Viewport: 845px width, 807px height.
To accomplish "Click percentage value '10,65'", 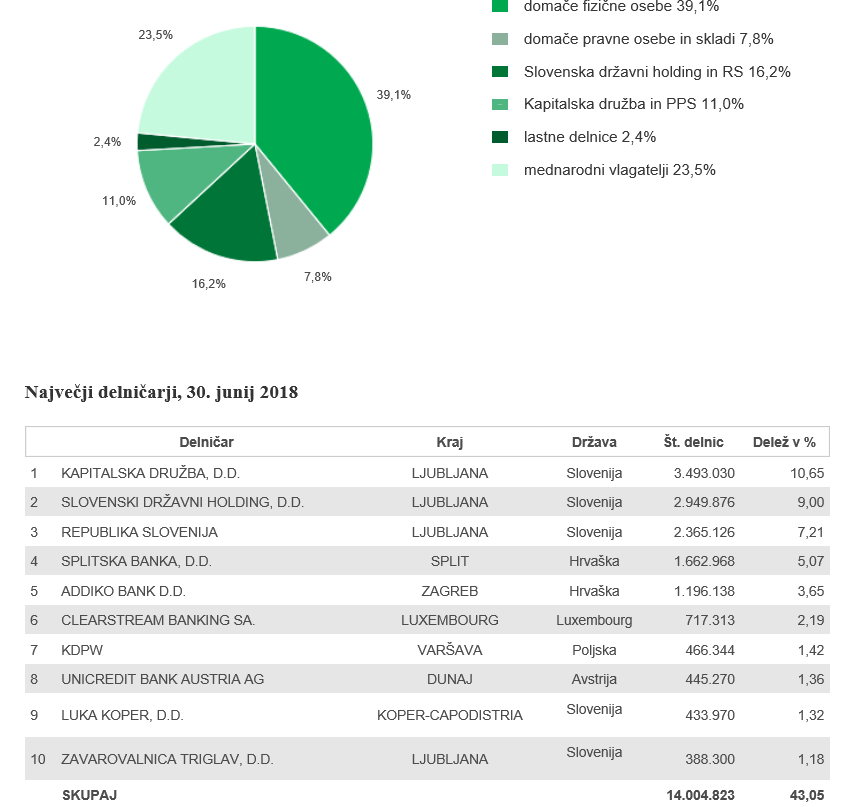I will click(807, 473).
